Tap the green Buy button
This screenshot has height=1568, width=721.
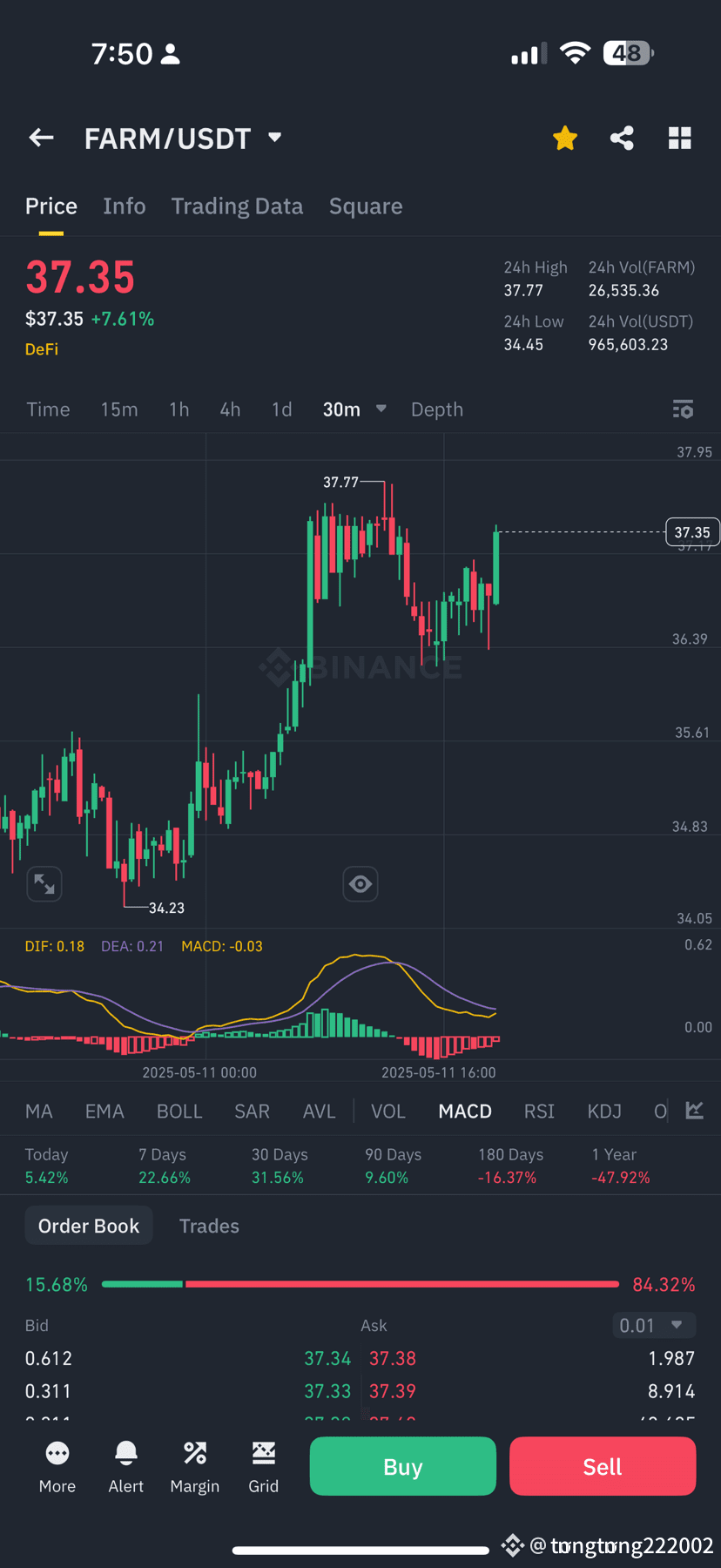(403, 1467)
